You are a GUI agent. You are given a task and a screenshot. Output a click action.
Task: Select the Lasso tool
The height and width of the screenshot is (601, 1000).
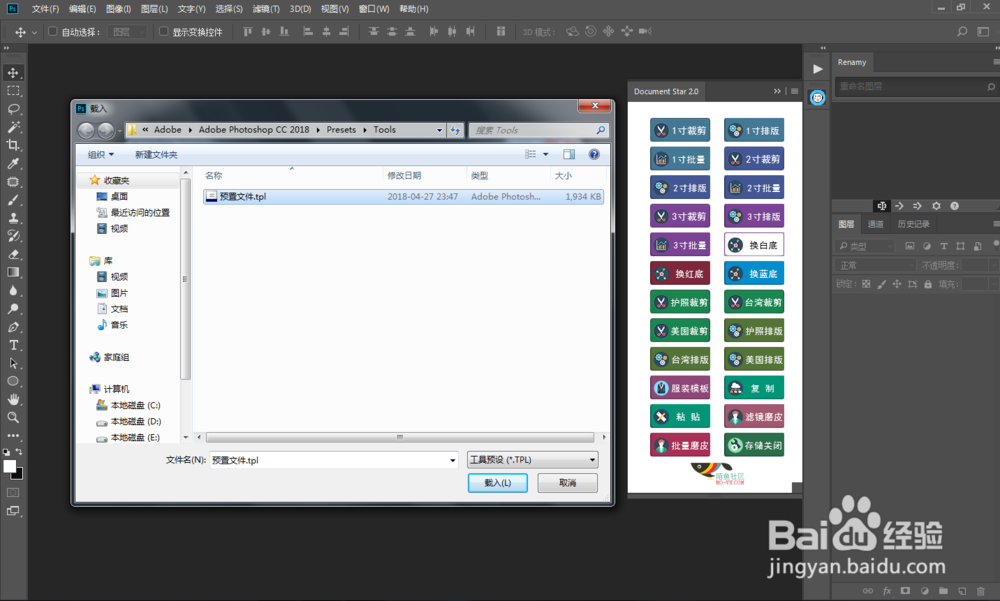[13, 108]
